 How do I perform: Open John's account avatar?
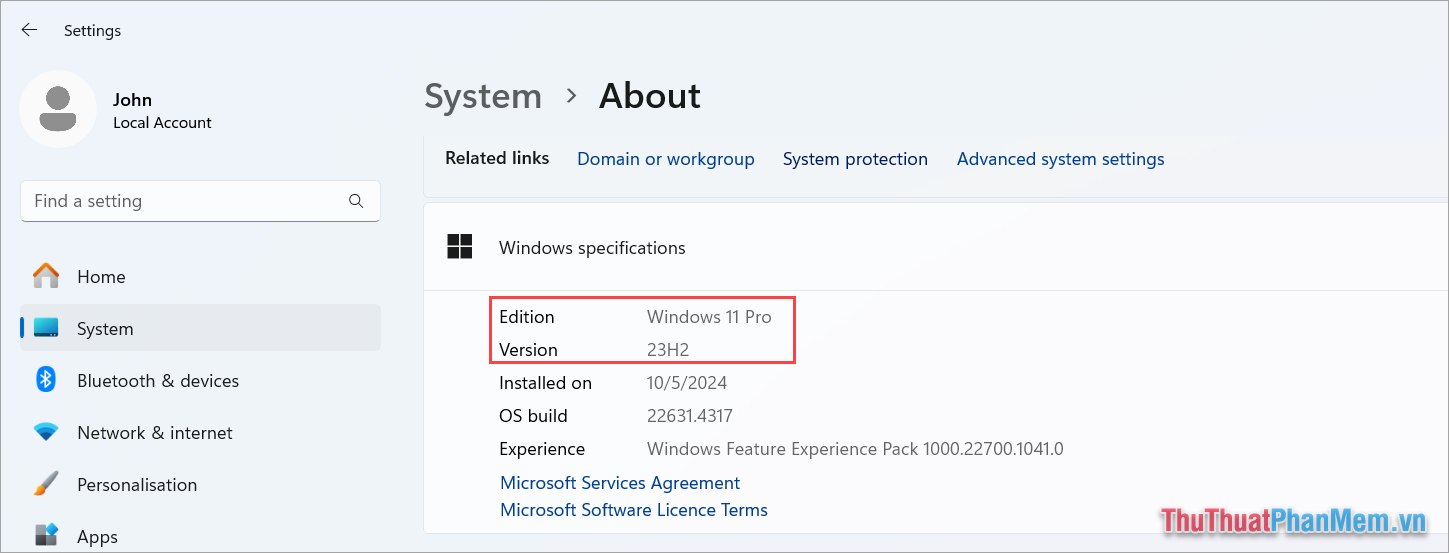click(58, 110)
